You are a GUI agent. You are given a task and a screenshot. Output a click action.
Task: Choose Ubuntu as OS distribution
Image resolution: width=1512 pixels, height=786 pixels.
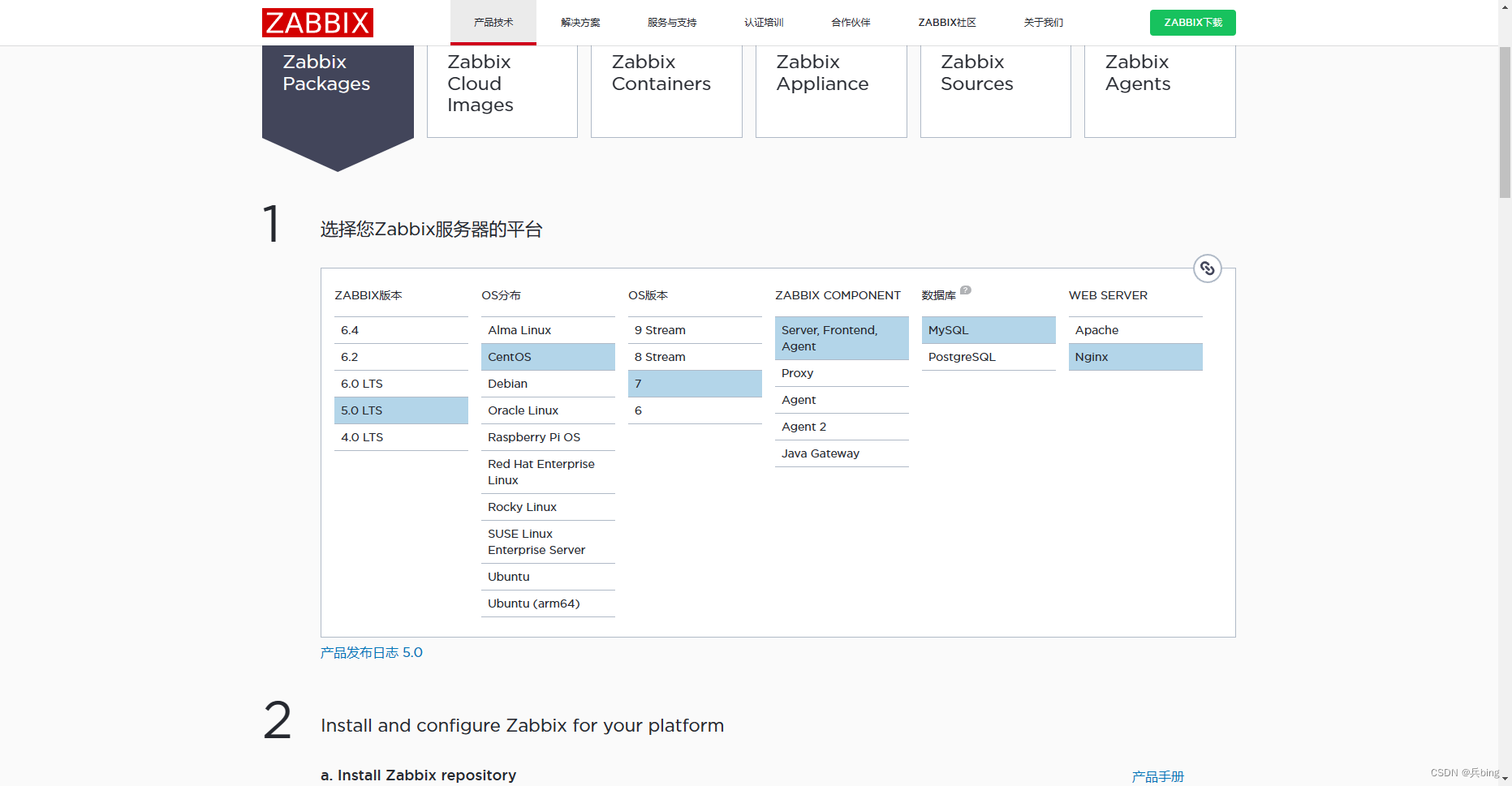pos(548,577)
